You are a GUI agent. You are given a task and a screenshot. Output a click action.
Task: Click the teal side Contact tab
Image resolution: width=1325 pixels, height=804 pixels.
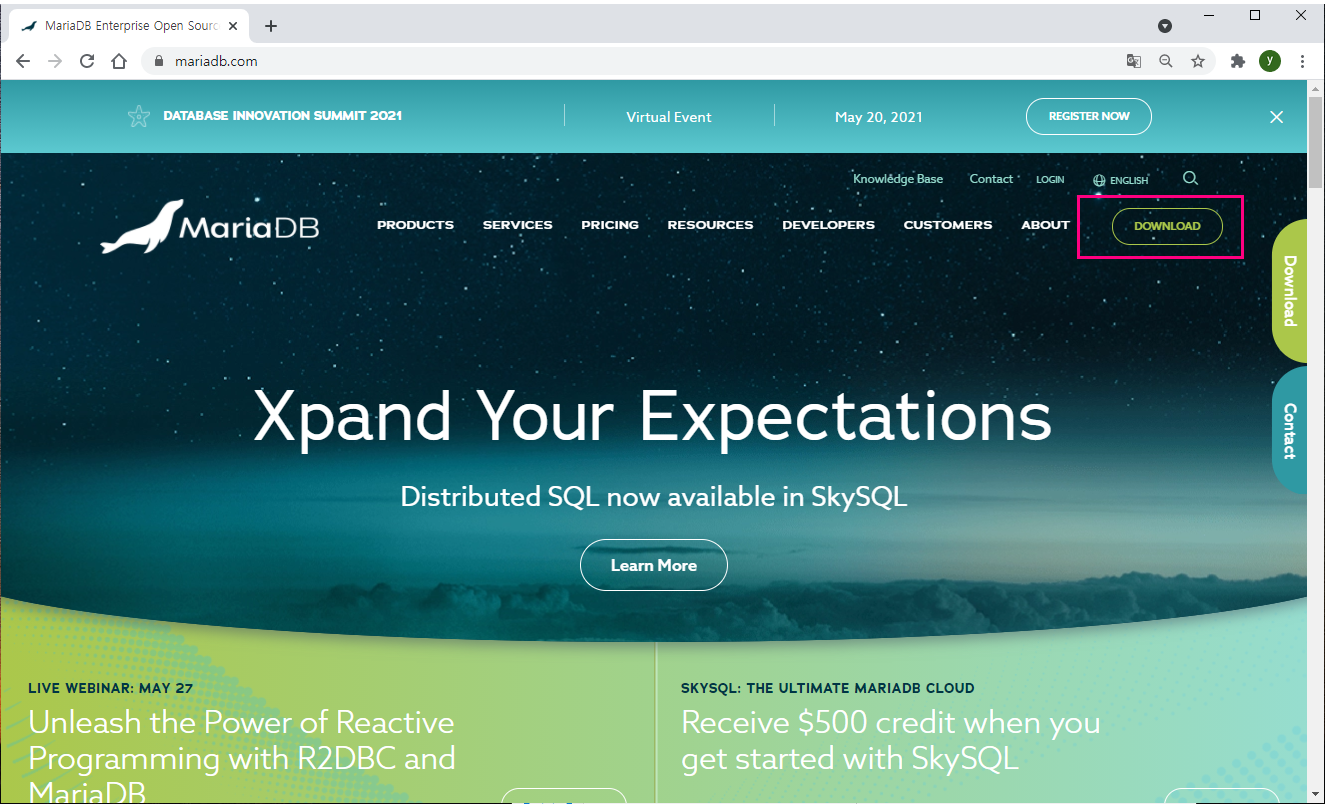1290,430
